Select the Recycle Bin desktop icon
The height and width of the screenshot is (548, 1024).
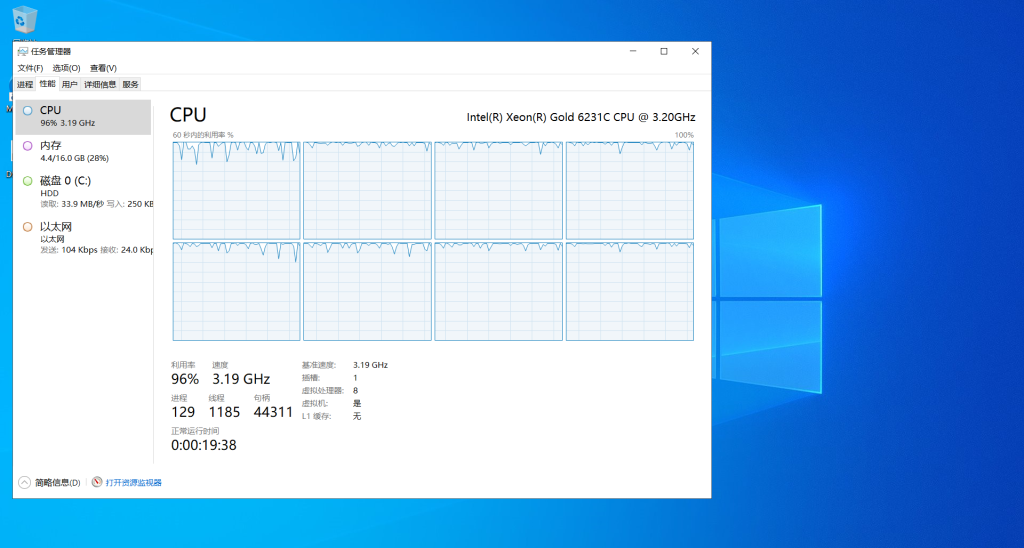coord(24,20)
